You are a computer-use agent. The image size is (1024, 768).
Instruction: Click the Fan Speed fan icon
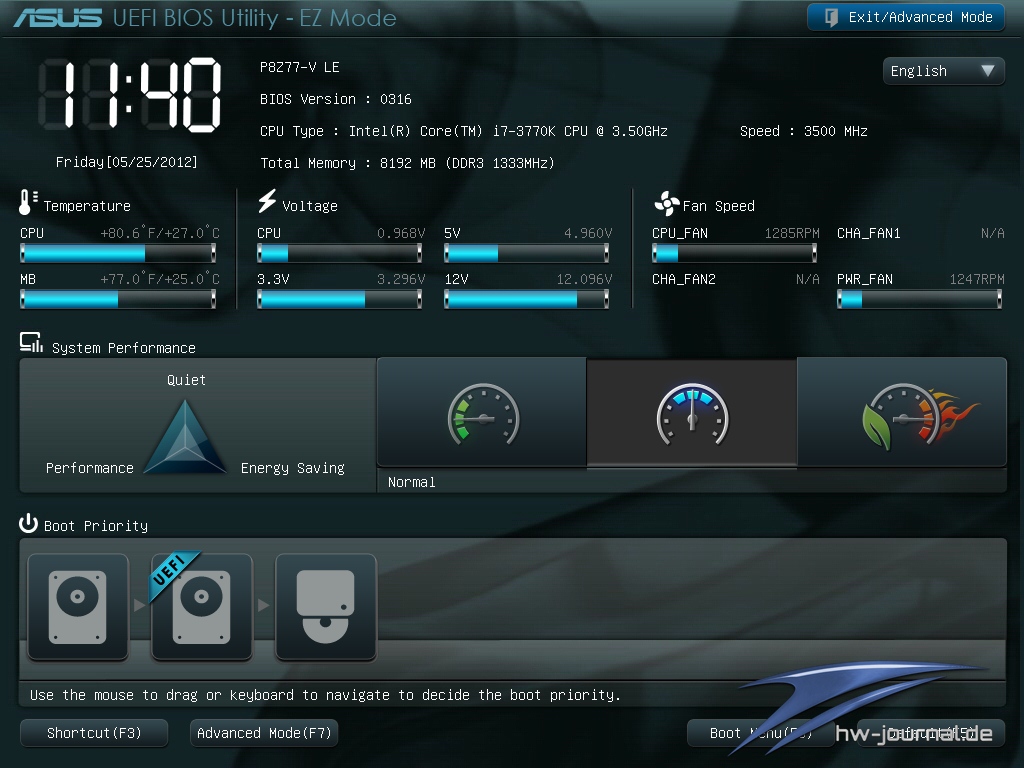666,204
